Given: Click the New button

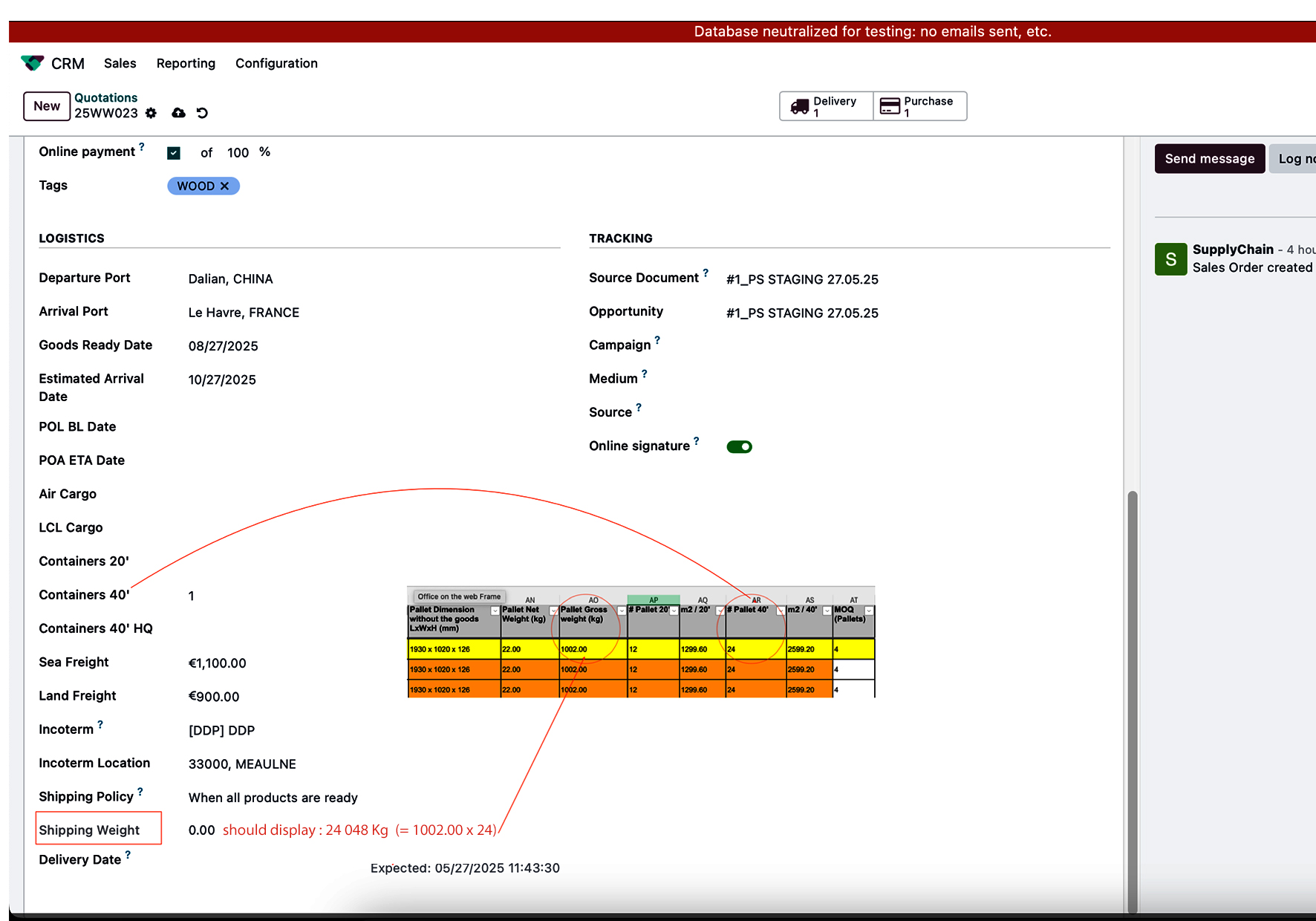Looking at the screenshot, I should [47, 106].
